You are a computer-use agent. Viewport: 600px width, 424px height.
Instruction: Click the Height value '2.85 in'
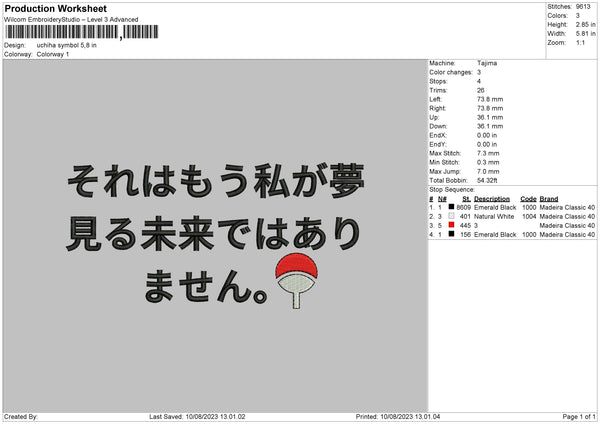click(585, 24)
